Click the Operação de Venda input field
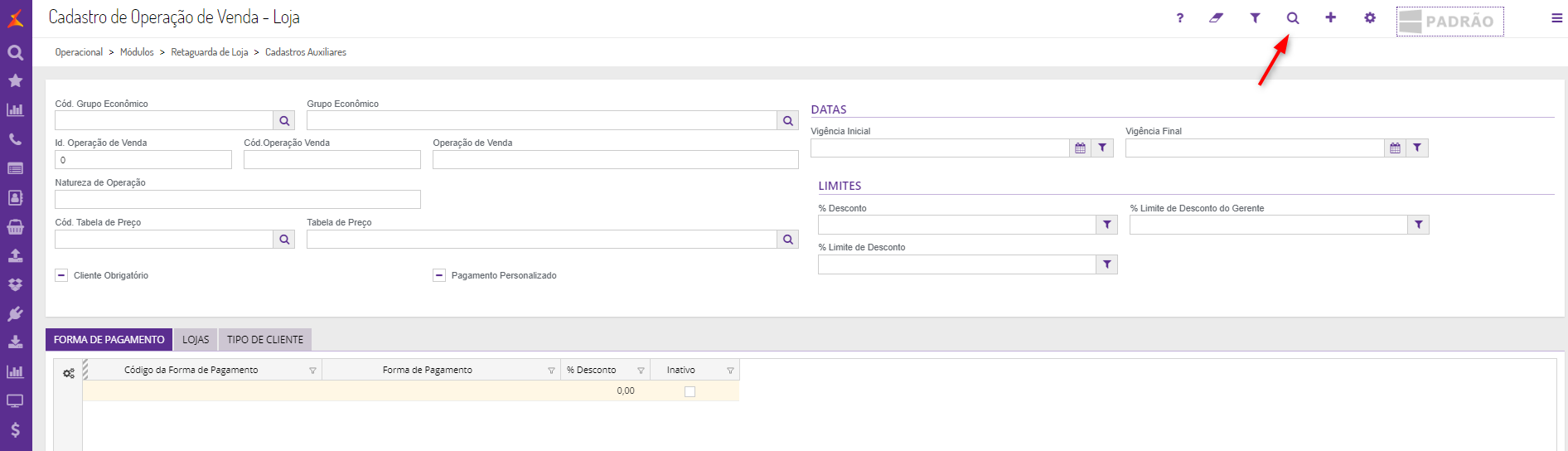Image resolution: width=1568 pixels, height=451 pixels. (x=615, y=160)
